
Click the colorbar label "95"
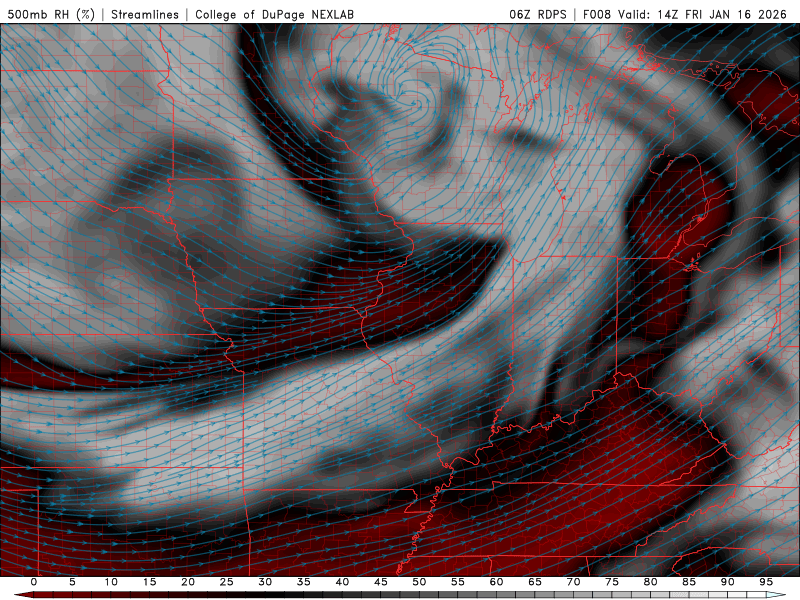pos(766,582)
